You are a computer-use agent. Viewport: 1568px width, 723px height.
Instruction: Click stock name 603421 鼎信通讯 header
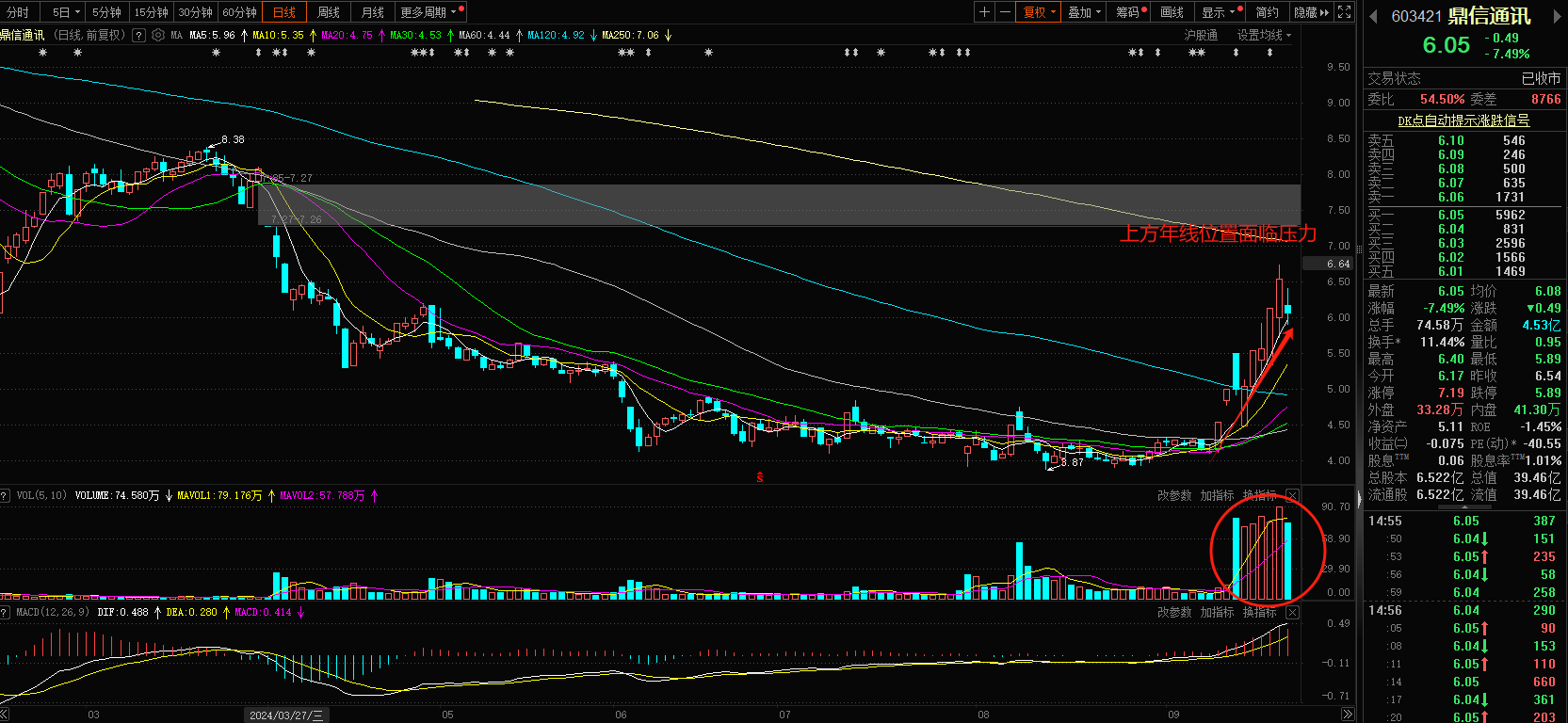(1461, 16)
